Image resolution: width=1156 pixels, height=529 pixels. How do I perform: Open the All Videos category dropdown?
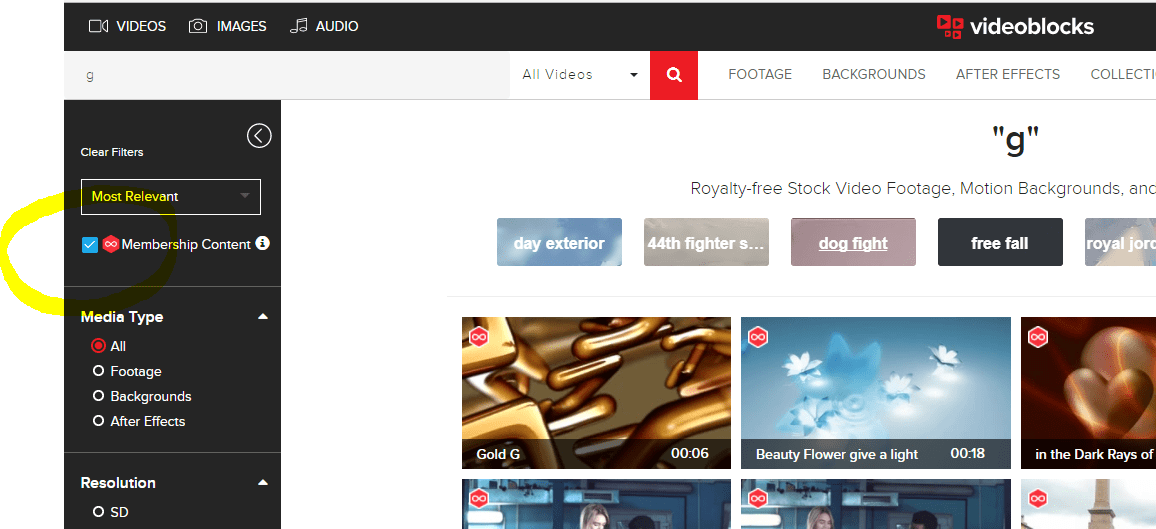coord(579,75)
